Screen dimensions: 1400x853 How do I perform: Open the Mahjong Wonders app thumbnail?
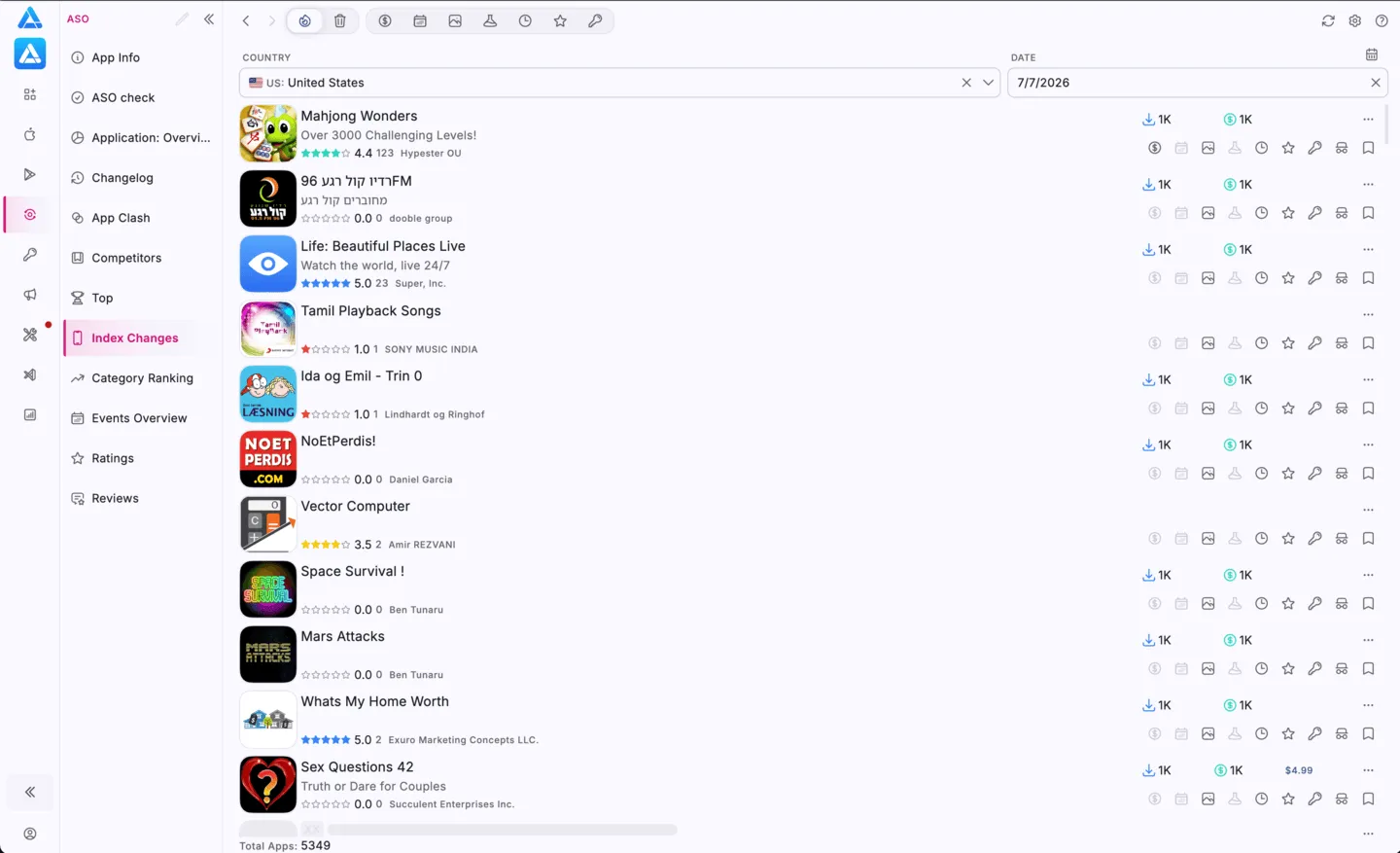point(268,133)
